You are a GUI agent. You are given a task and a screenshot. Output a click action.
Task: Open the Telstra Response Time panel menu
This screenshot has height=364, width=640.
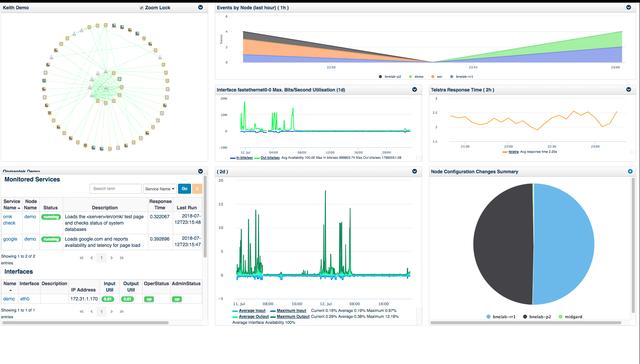[x=629, y=89]
